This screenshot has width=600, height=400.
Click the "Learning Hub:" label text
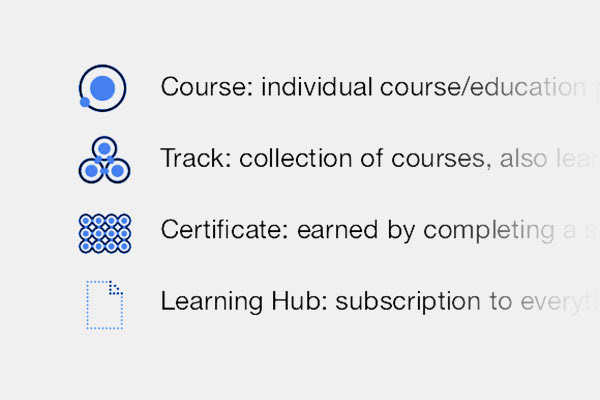(244, 301)
